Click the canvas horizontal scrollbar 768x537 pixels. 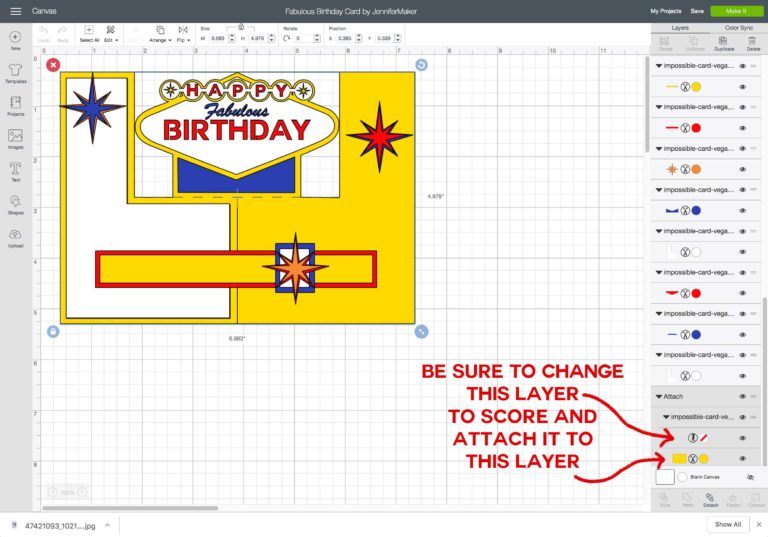click(130, 508)
